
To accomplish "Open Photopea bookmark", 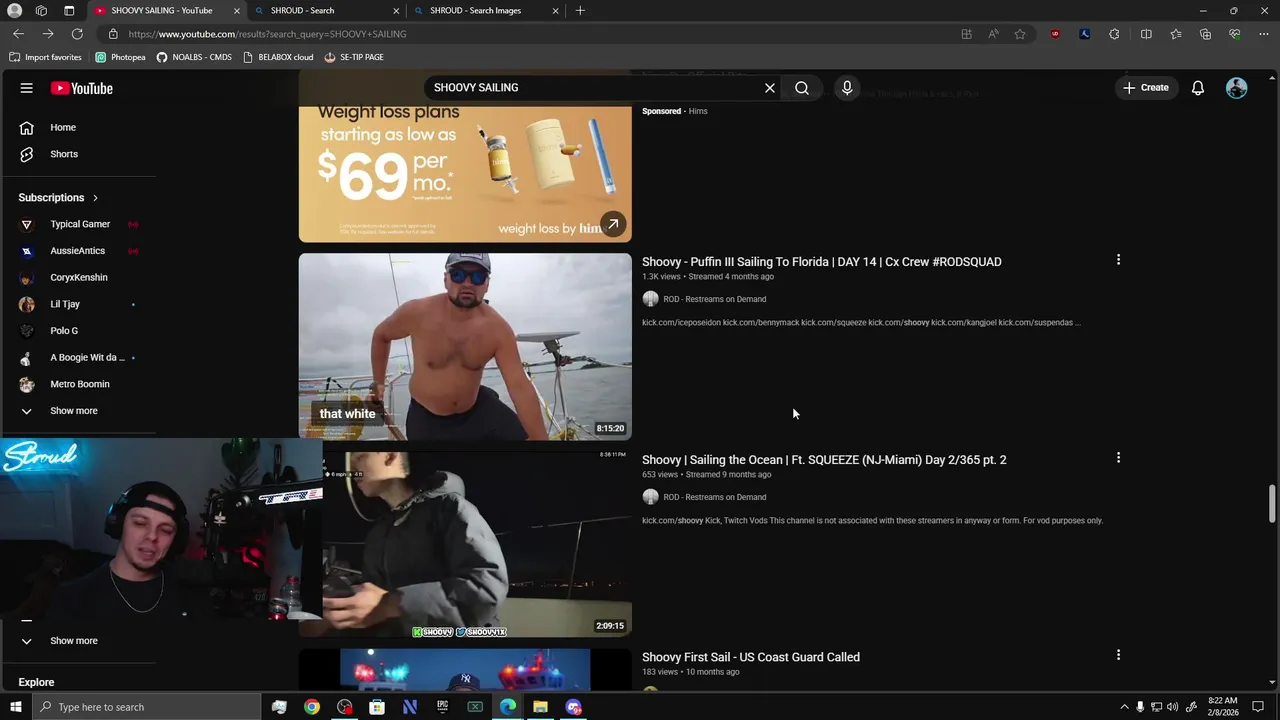I will pos(120,57).
